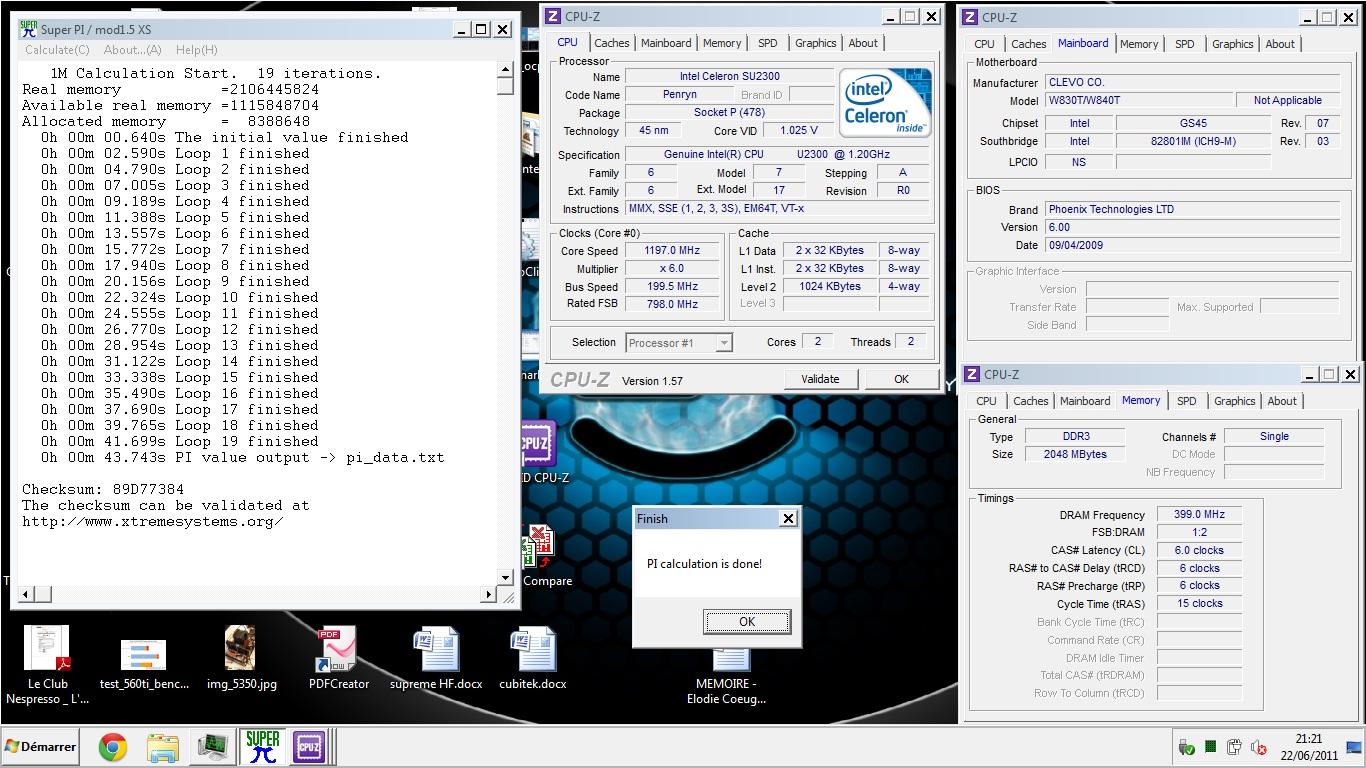Viewport: 1366px width, 768px height.
Task: Open Windows Explorer folder in taskbar
Action: point(162,747)
